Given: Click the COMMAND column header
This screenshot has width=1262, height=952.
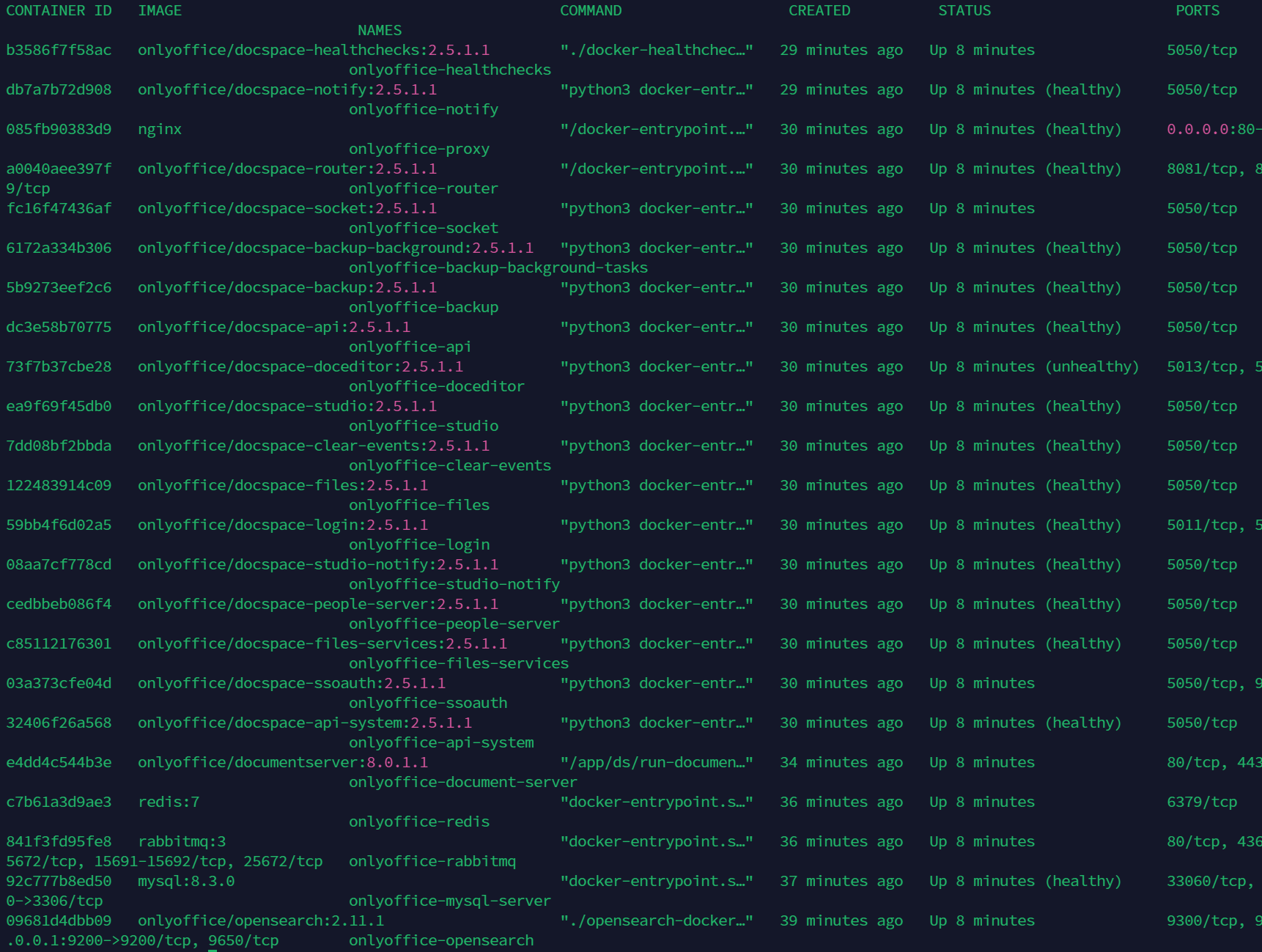Looking at the screenshot, I should [591, 10].
